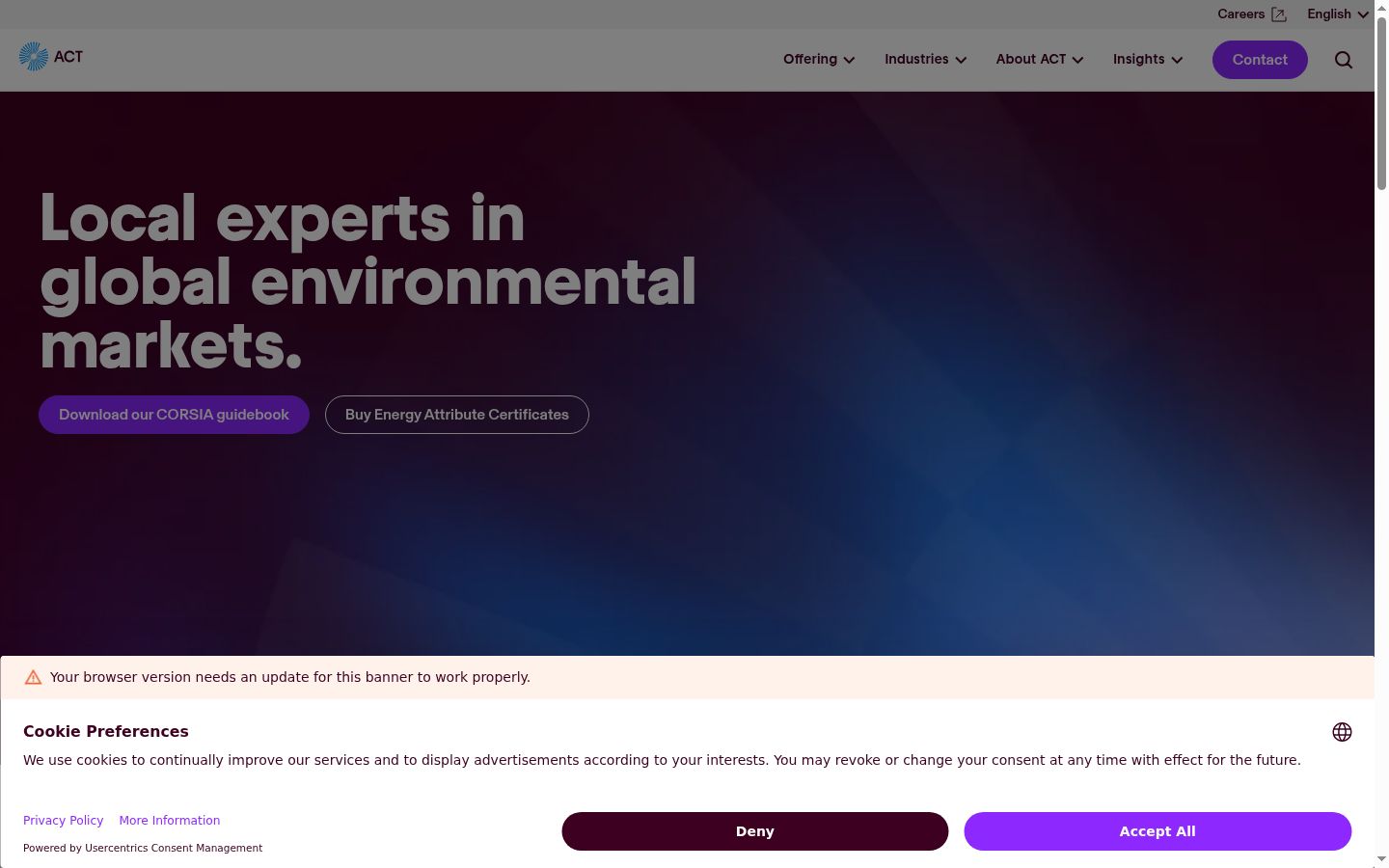
Task: Click the 'We use cookies' description text
Action: [662, 760]
